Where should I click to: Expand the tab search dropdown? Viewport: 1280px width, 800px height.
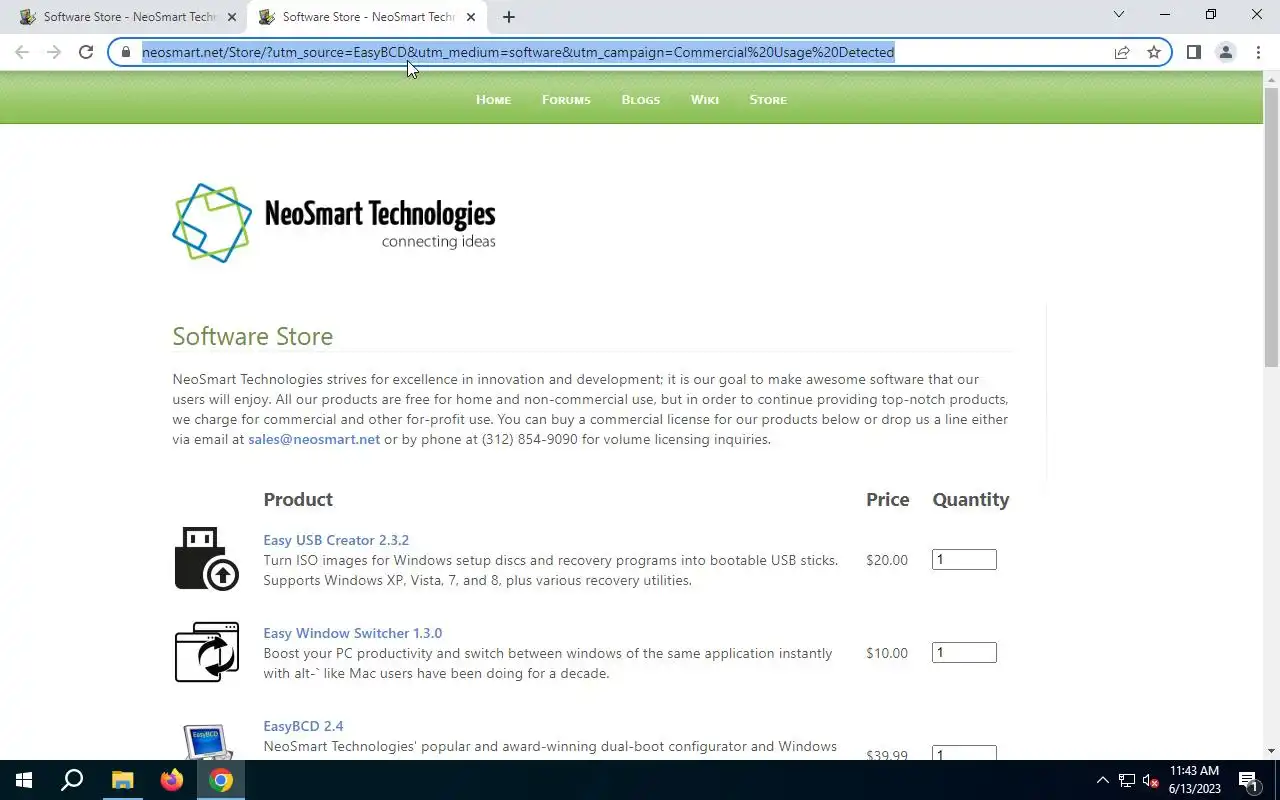coord(1119,14)
